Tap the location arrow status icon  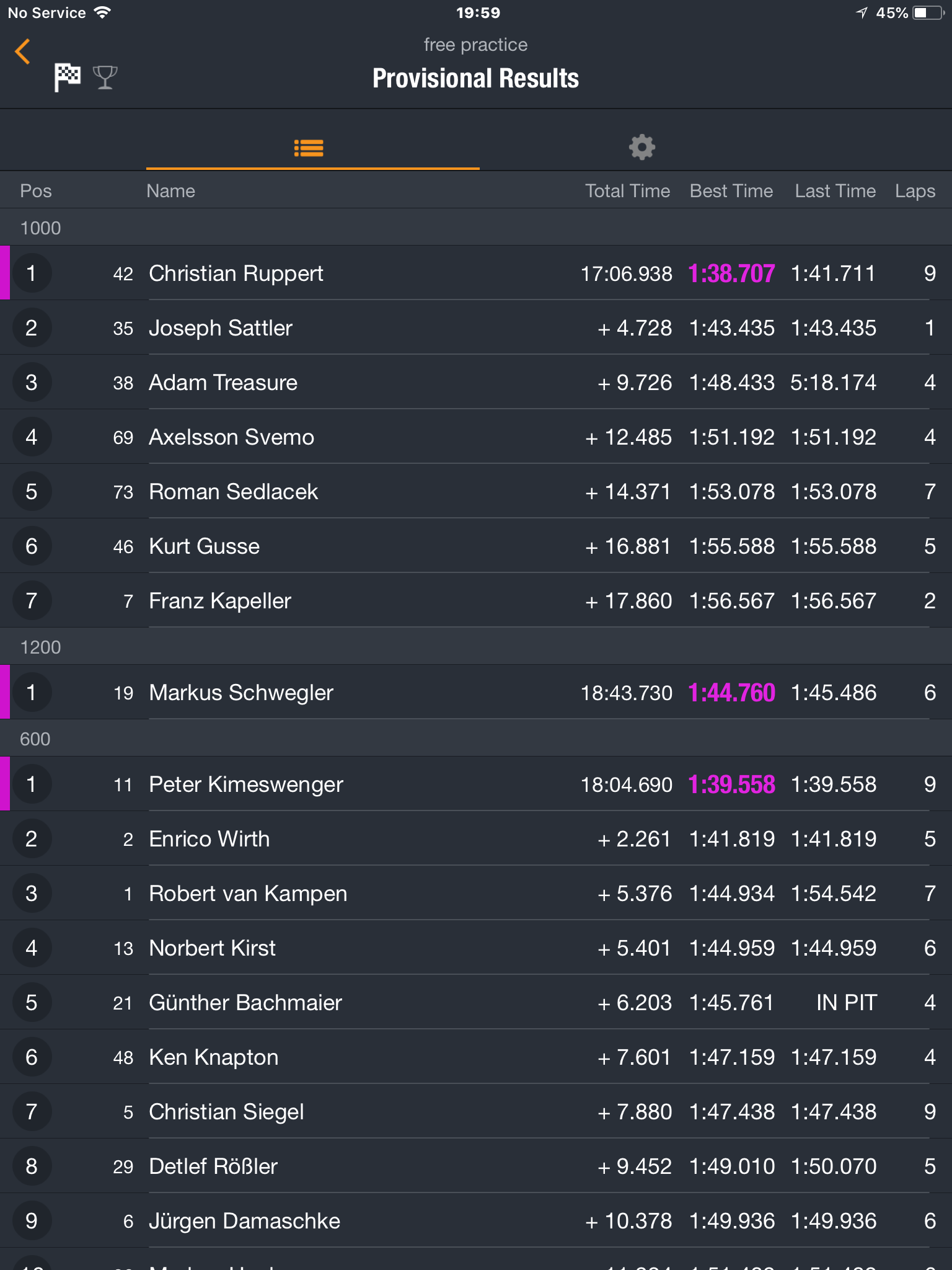pyautogui.click(x=862, y=13)
